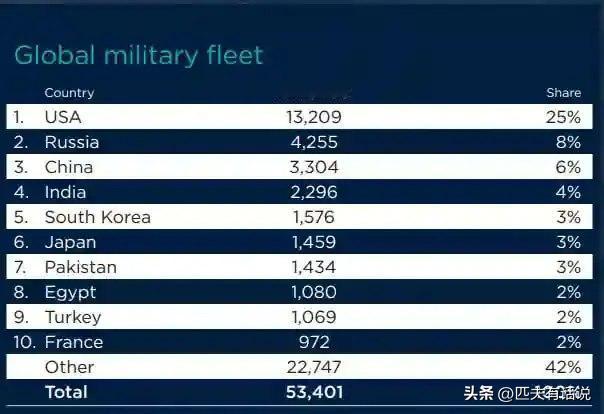This screenshot has width=604, height=414.
Task: Click China's 3,304 fleet number
Action: [314, 168]
